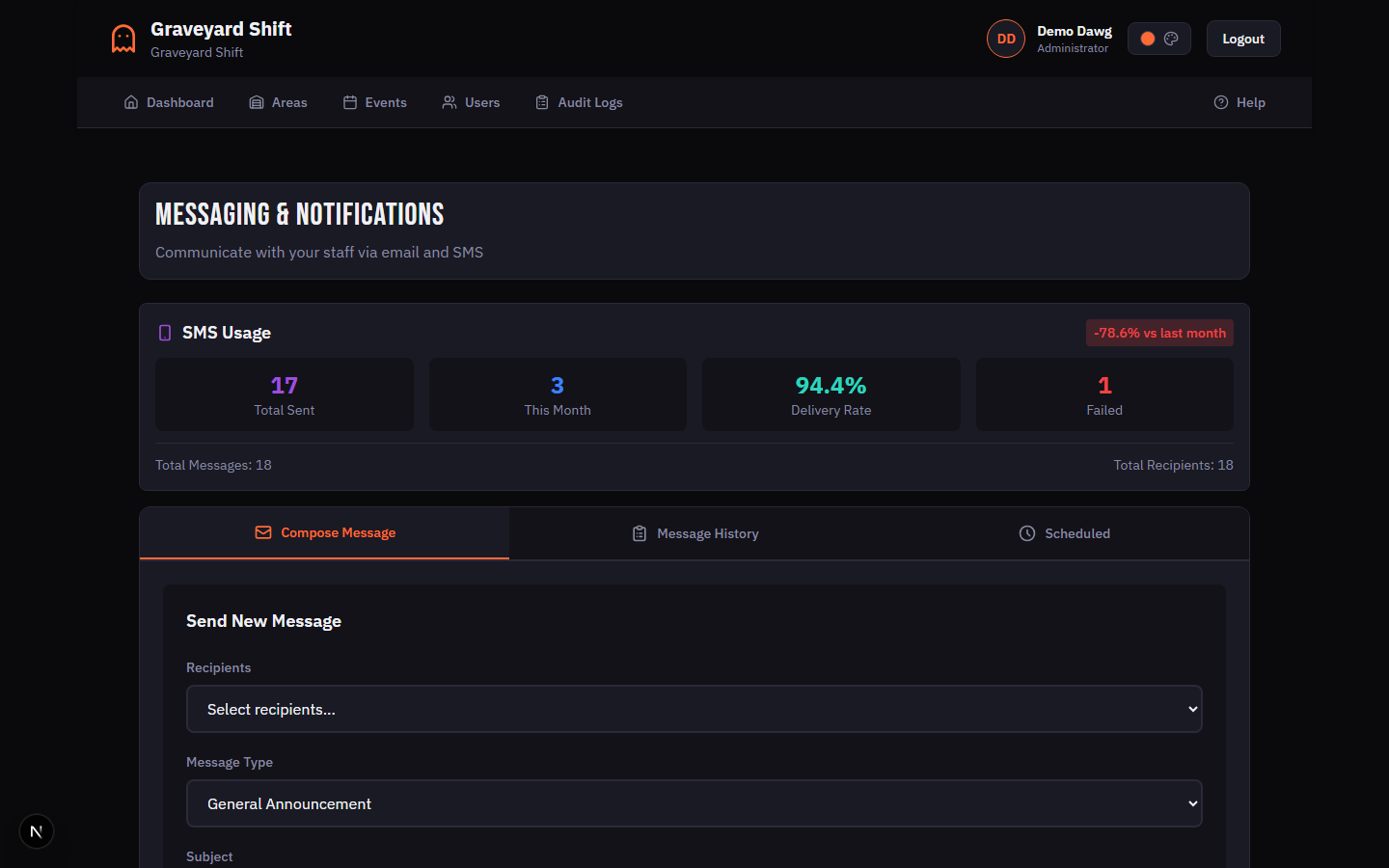Click the Next.js dev tools N icon
1389x868 pixels.
point(37,831)
